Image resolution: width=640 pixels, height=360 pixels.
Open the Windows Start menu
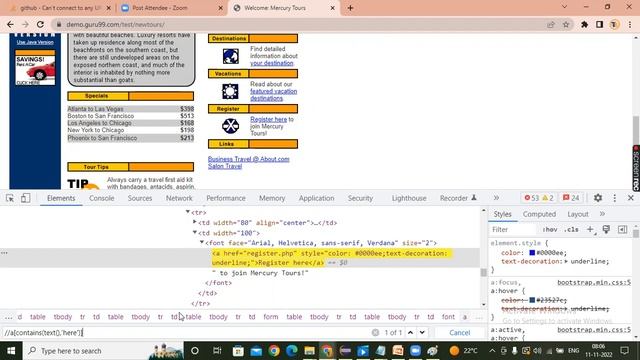coord(11,351)
